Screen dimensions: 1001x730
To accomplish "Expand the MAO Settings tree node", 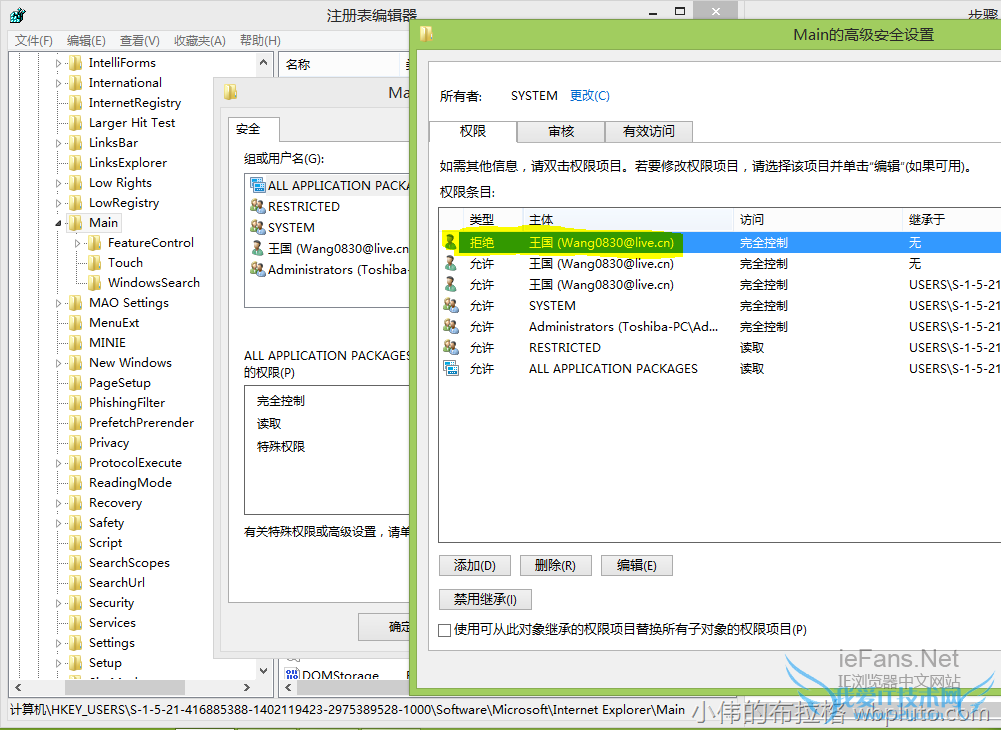I will 58,303.
